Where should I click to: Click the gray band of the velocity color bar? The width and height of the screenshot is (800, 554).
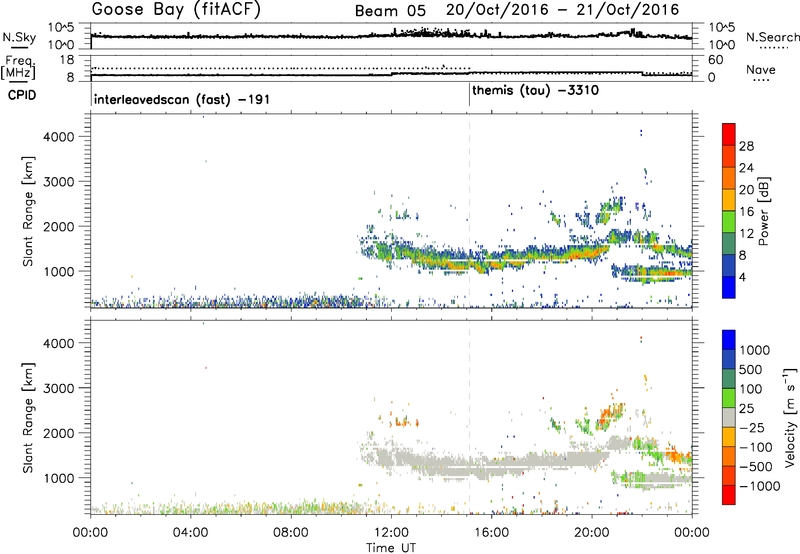[729, 418]
